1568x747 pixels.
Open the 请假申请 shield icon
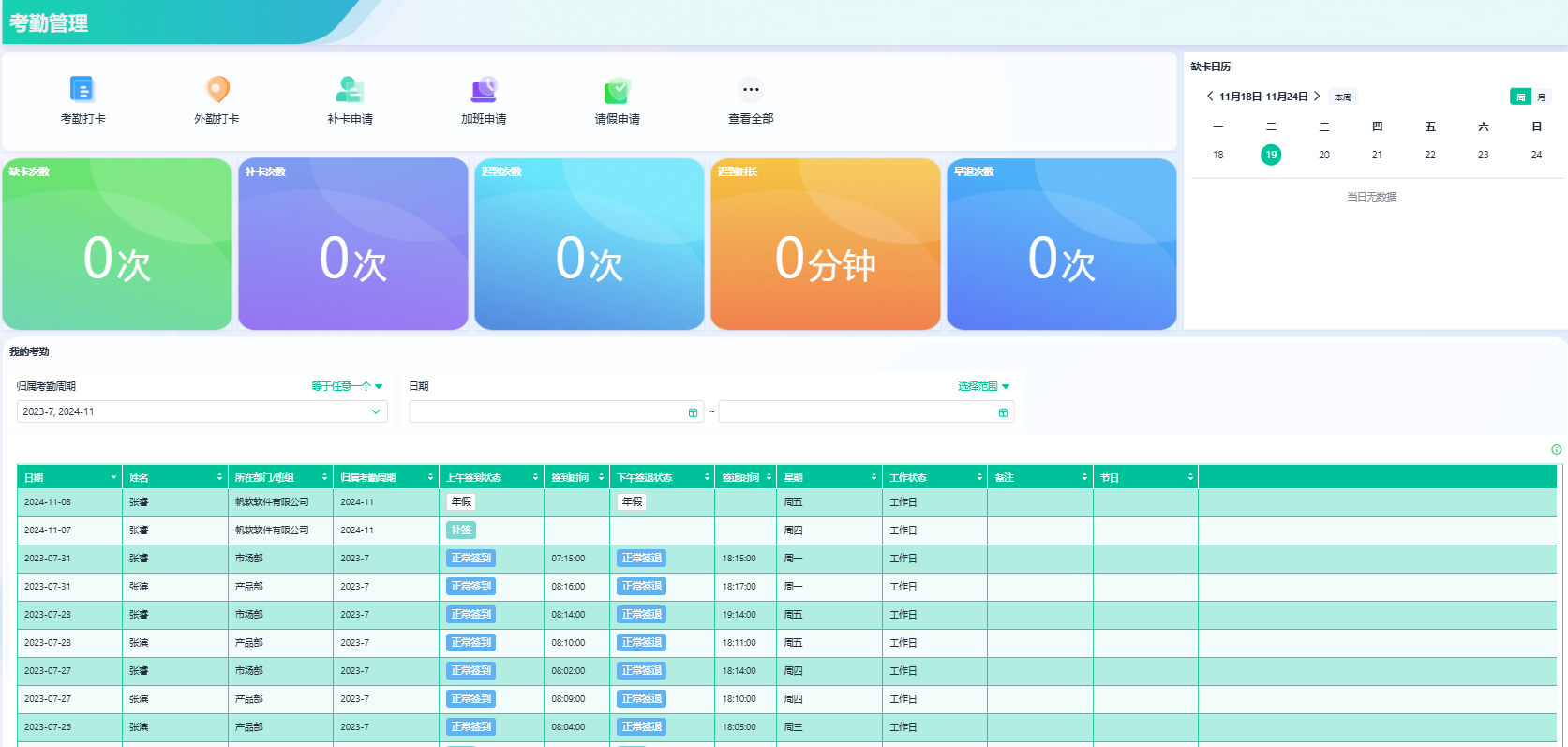[617, 90]
